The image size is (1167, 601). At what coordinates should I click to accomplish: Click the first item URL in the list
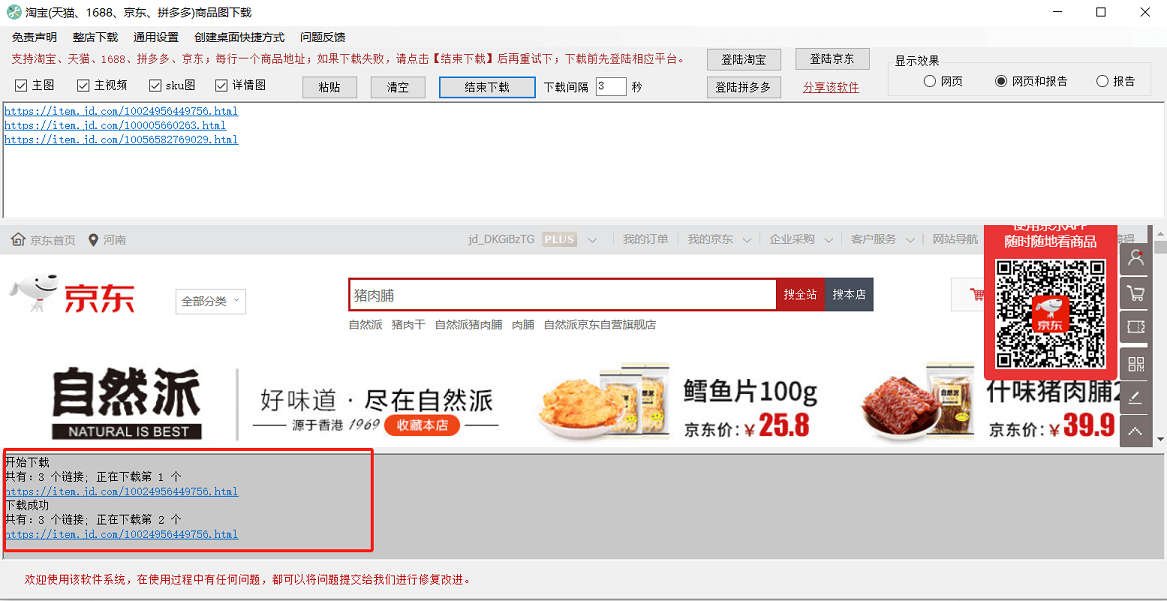coord(121,112)
